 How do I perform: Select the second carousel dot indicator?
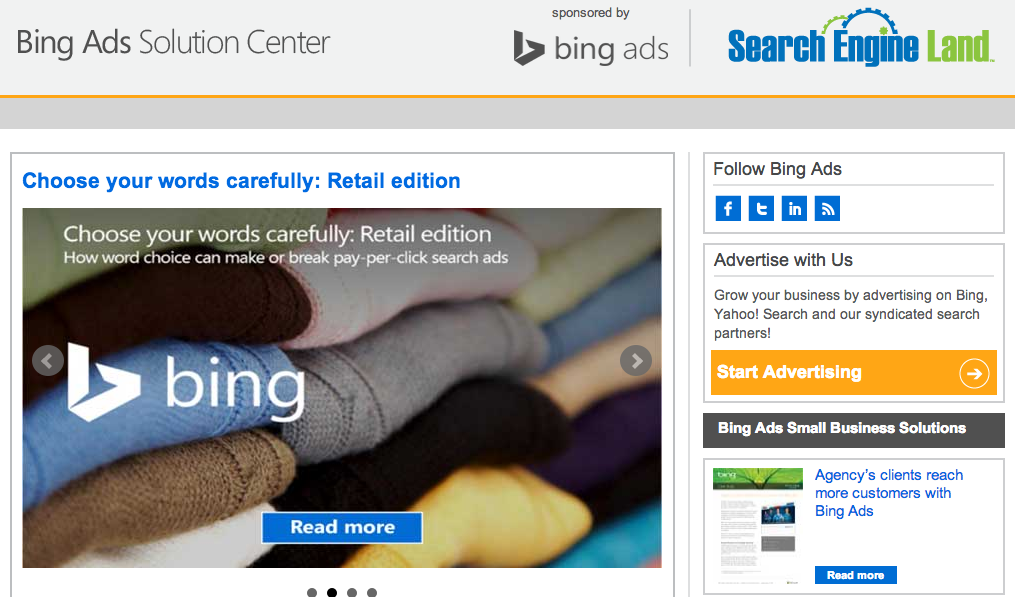pos(332,592)
